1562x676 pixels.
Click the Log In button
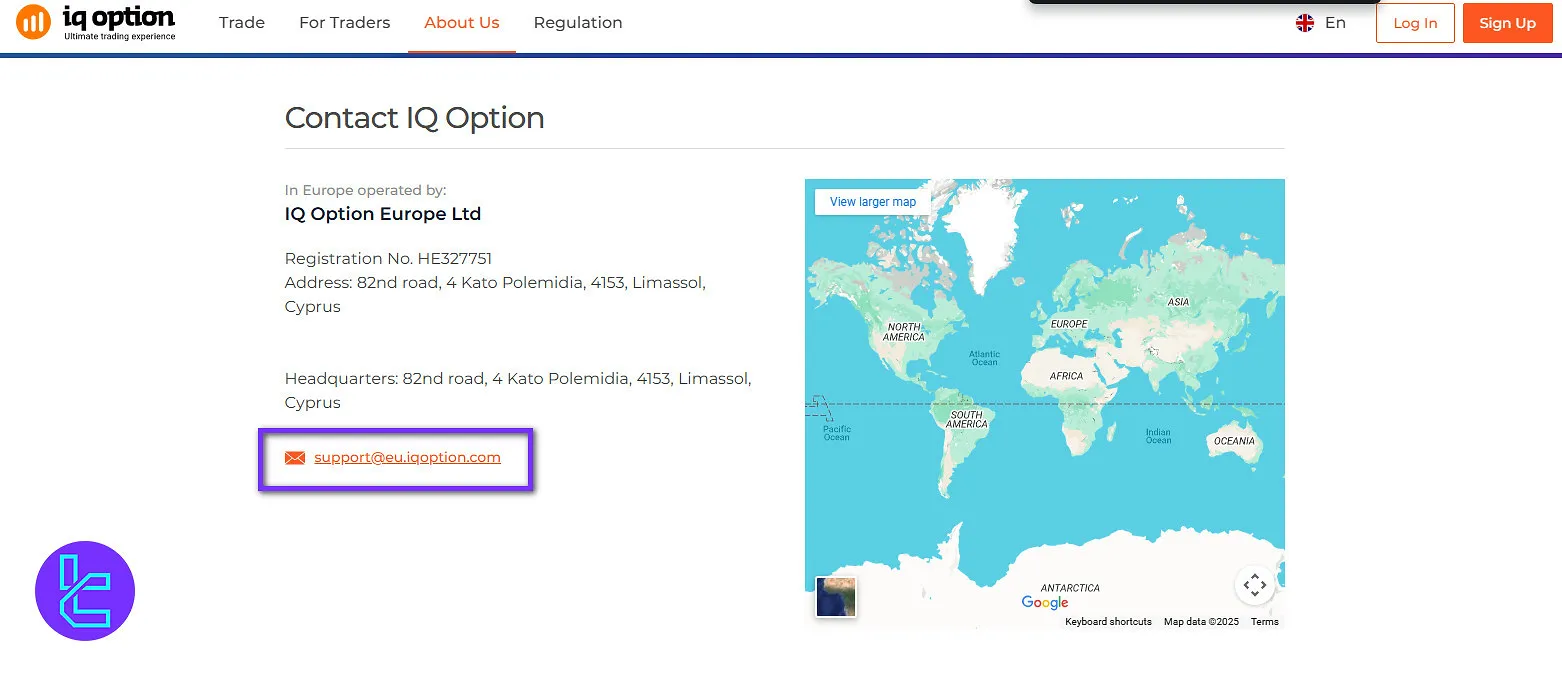(1414, 22)
